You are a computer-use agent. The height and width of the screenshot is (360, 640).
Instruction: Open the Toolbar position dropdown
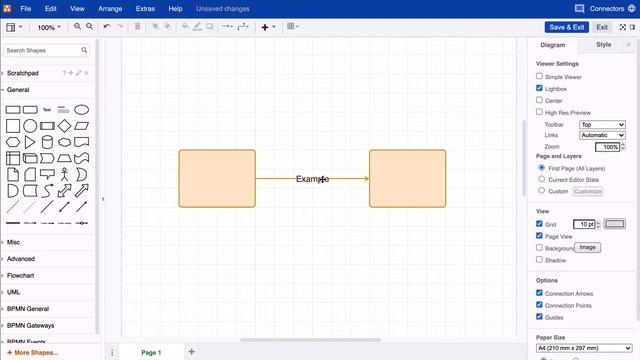602,124
